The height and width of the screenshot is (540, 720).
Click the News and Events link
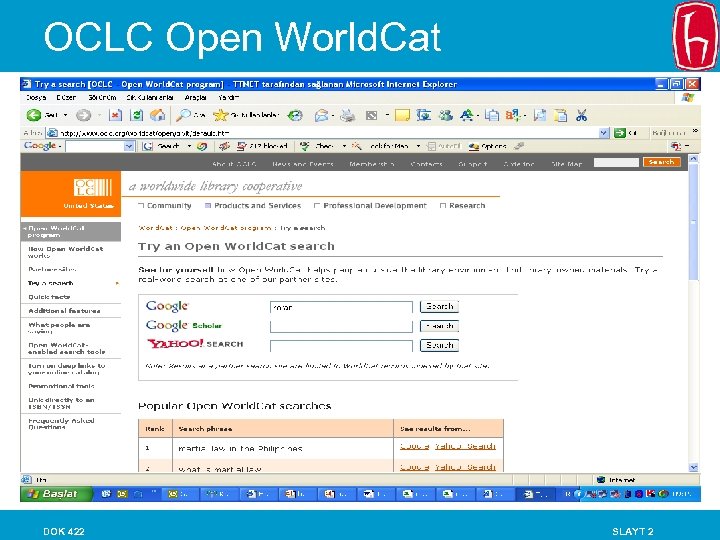[303, 164]
